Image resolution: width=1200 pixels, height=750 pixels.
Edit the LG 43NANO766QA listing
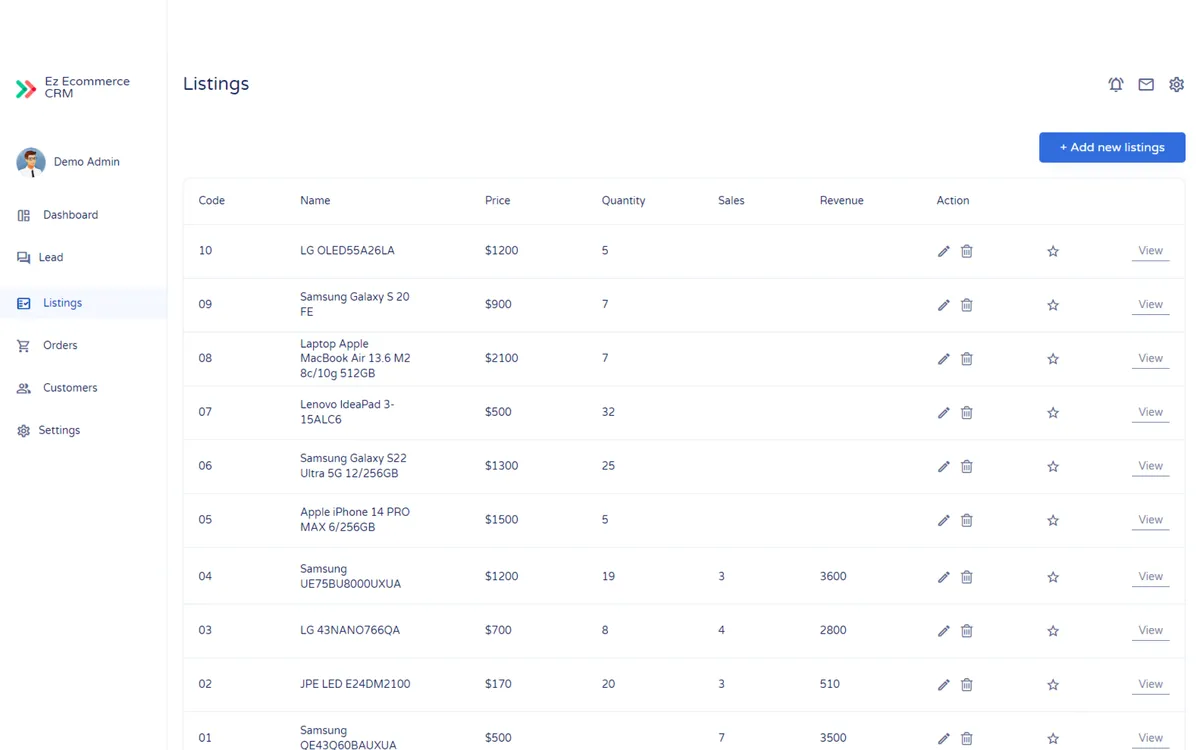[x=943, y=631]
